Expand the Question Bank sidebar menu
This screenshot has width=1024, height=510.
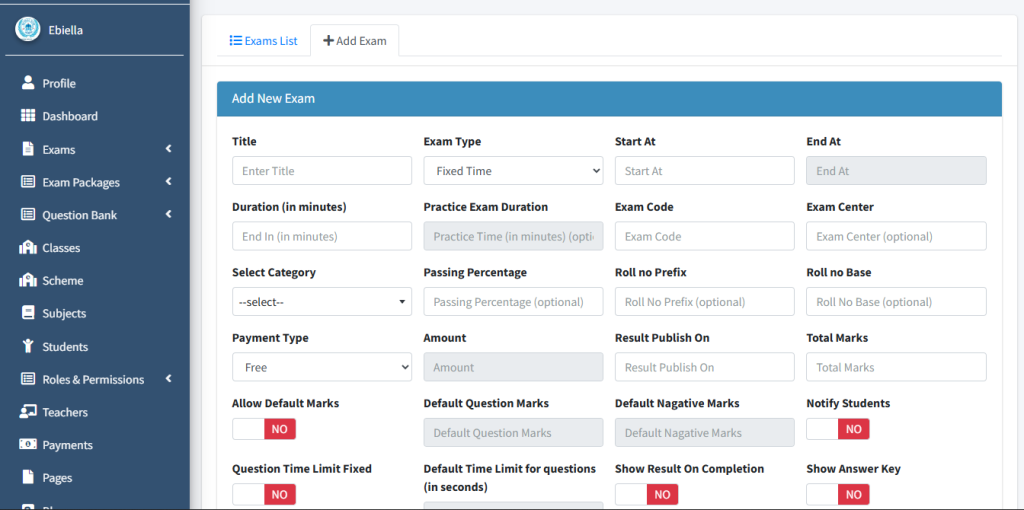tap(95, 215)
